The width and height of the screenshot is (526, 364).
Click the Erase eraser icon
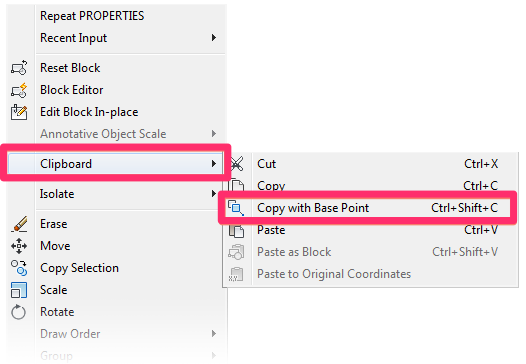coord(19,224)
